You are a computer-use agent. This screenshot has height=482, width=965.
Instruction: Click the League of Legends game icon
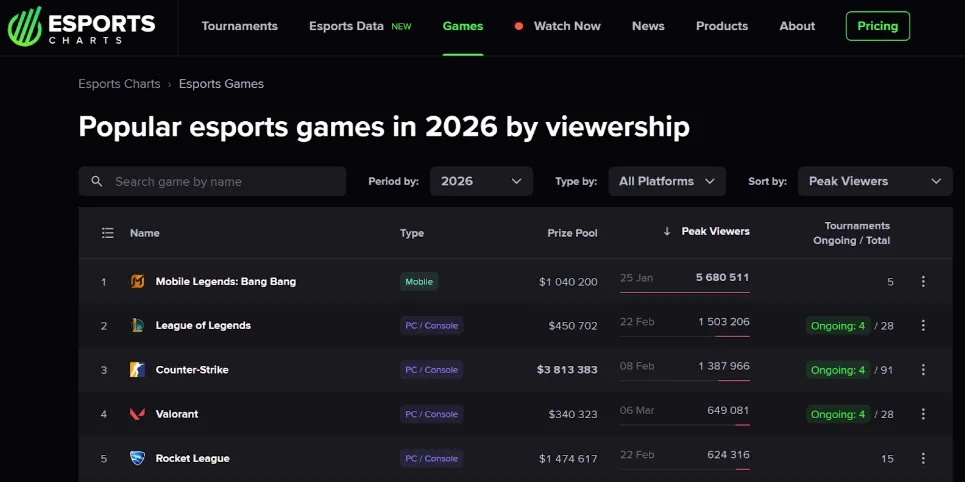(137, 326)
